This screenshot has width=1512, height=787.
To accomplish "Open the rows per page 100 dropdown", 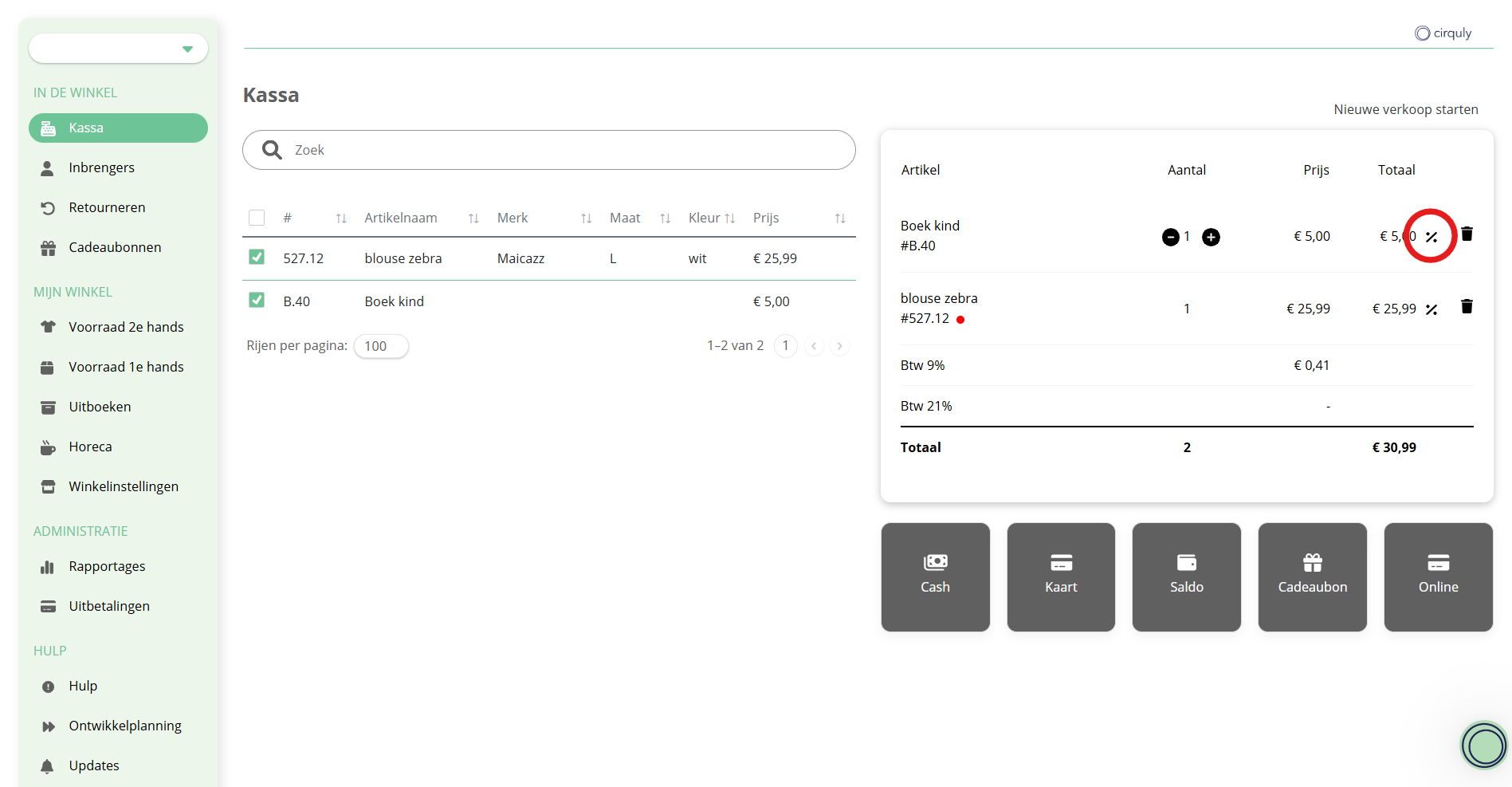I will click(381, 346).
